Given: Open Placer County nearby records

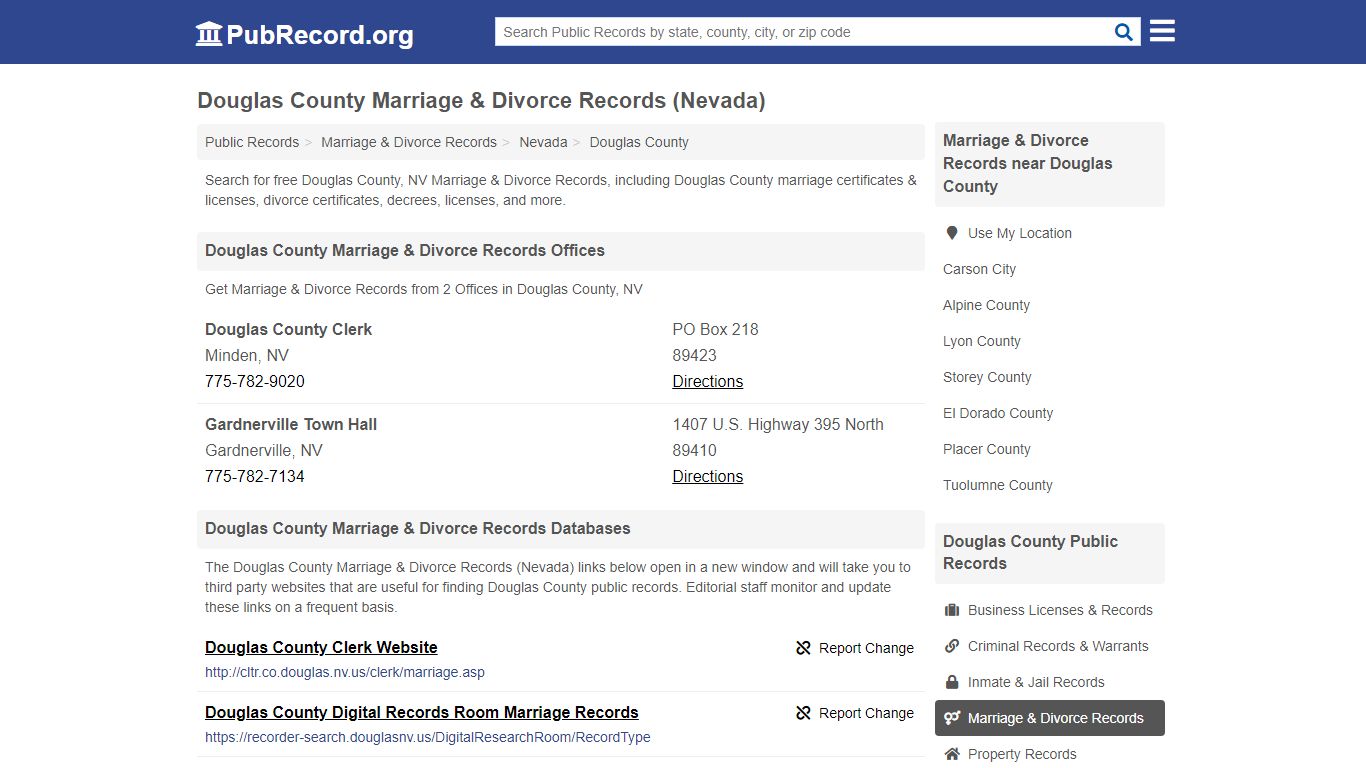Looking at the screenshot, I should tap(987, 449).
